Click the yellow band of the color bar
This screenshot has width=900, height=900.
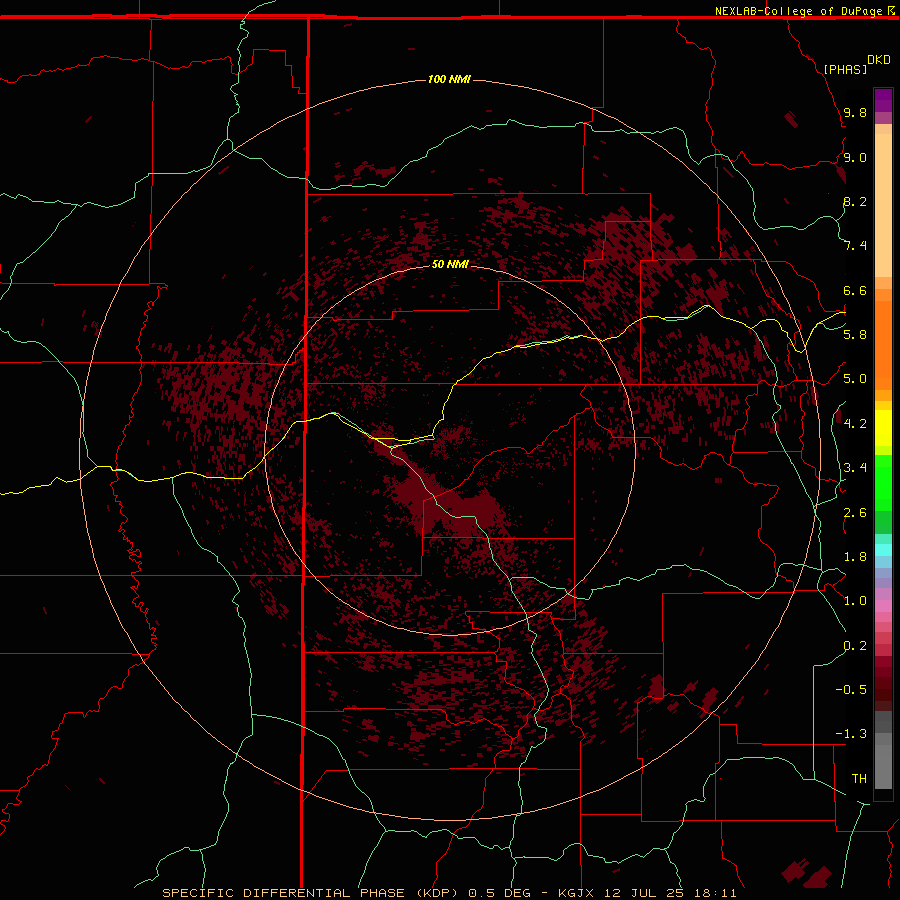883,428
